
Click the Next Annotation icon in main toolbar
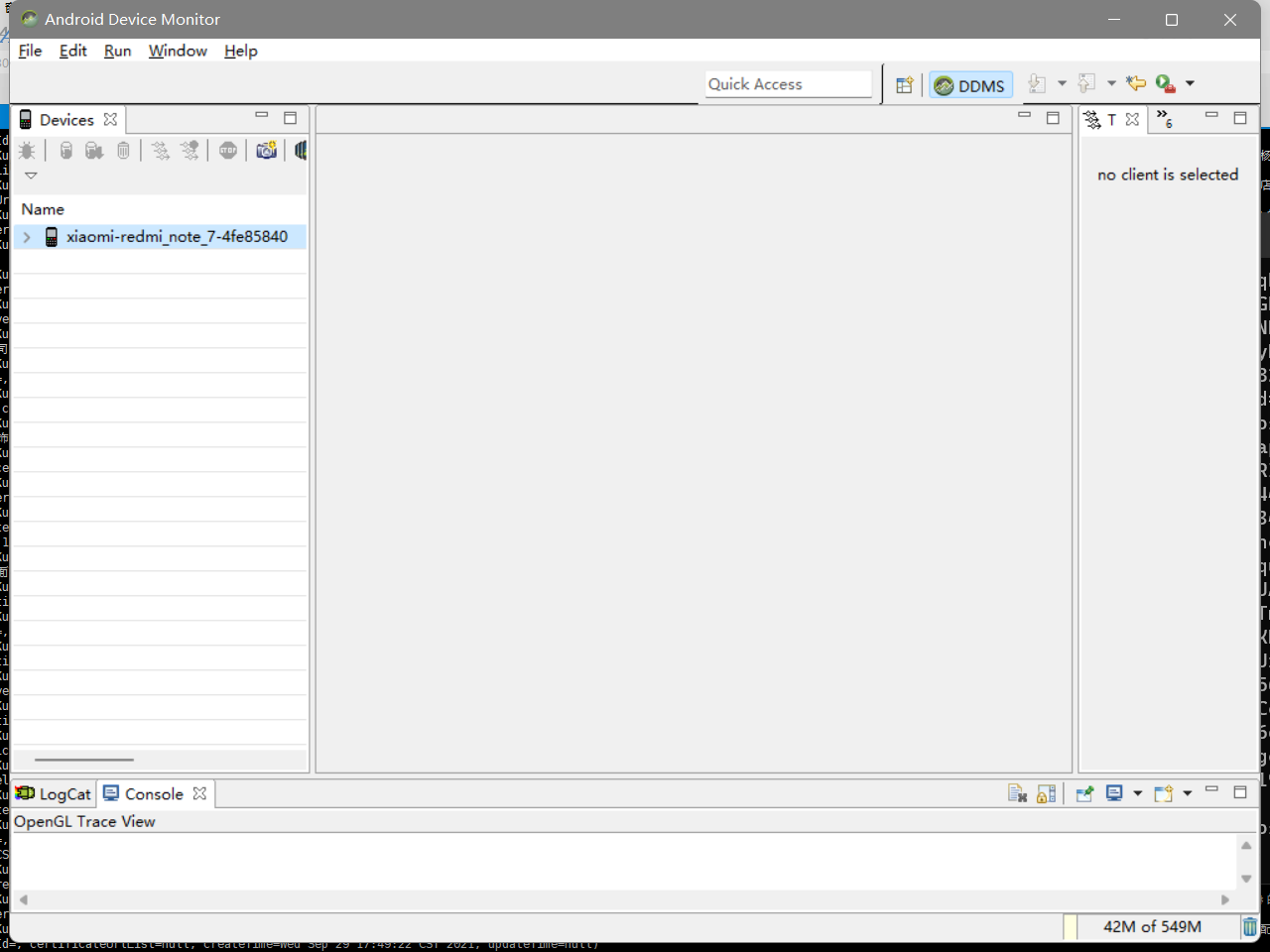(1037, 84)
